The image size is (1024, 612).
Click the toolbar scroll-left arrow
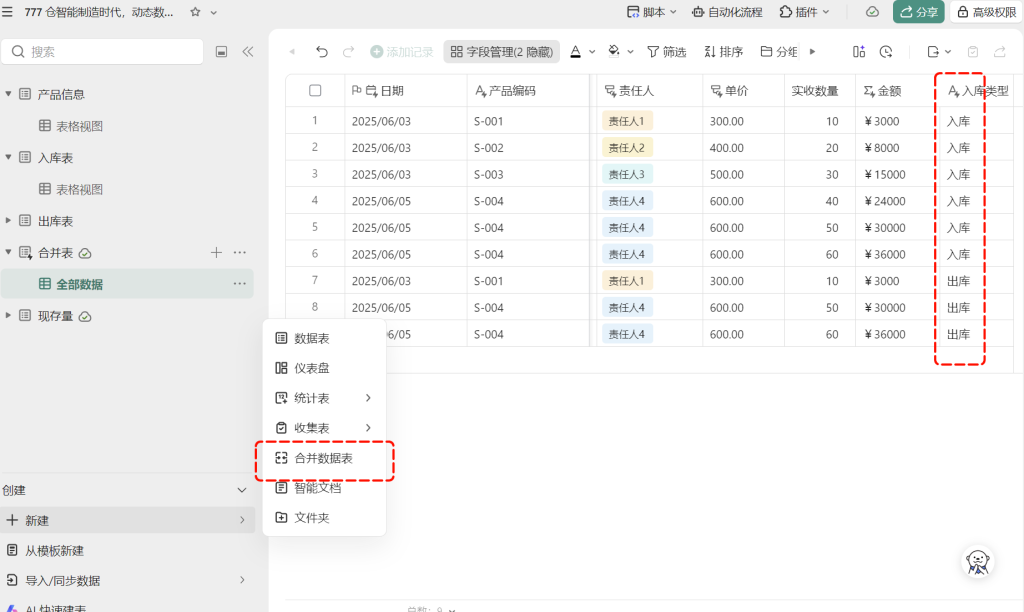tap(292, 52)
